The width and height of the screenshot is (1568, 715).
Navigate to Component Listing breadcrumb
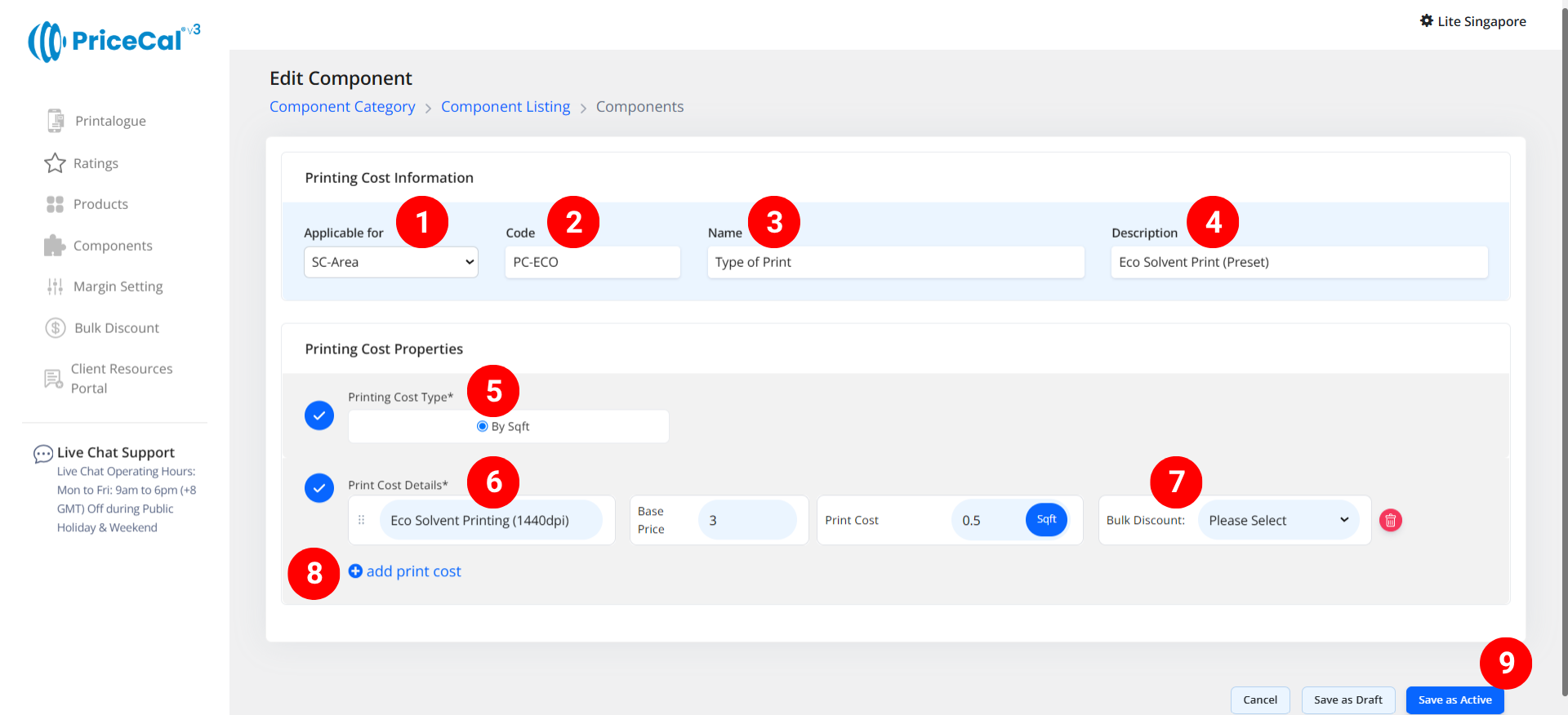(506, 107)
